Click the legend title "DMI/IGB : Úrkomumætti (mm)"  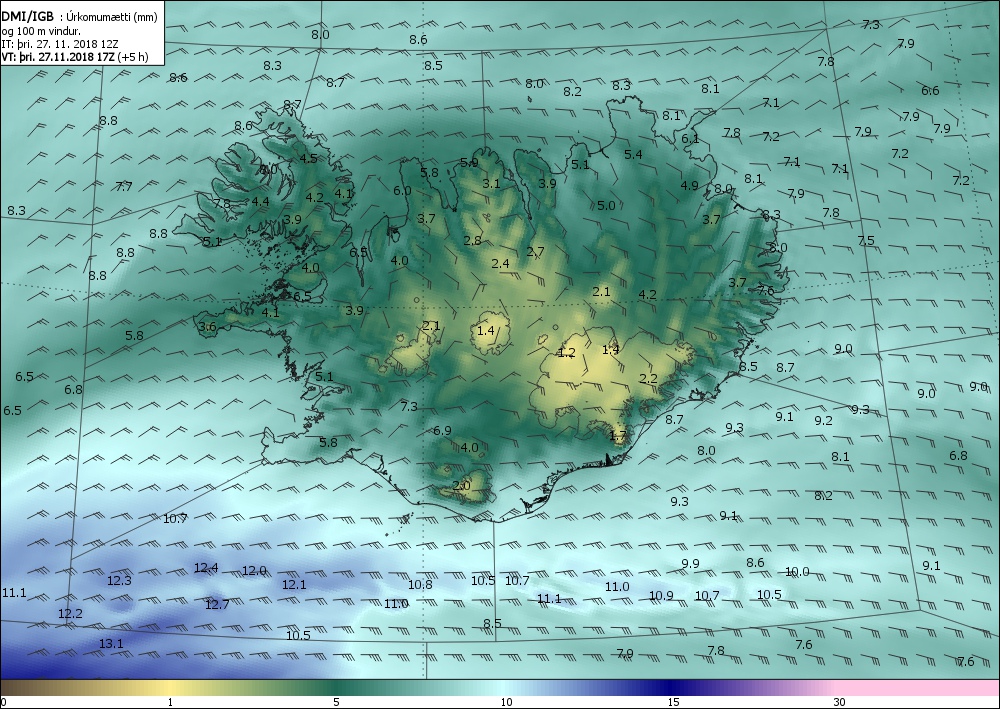pyautogui.click(x=79, y=17)
